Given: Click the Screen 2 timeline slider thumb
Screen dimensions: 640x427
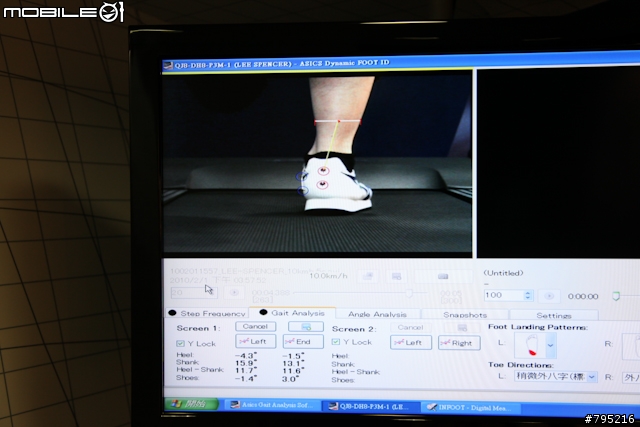Looking at the screenshot, I should tap(616, 296).
